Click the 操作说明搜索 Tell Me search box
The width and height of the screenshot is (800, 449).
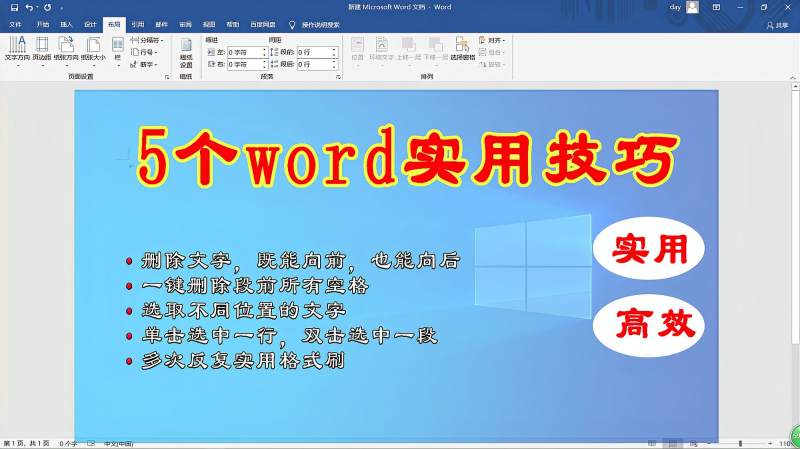314,24
